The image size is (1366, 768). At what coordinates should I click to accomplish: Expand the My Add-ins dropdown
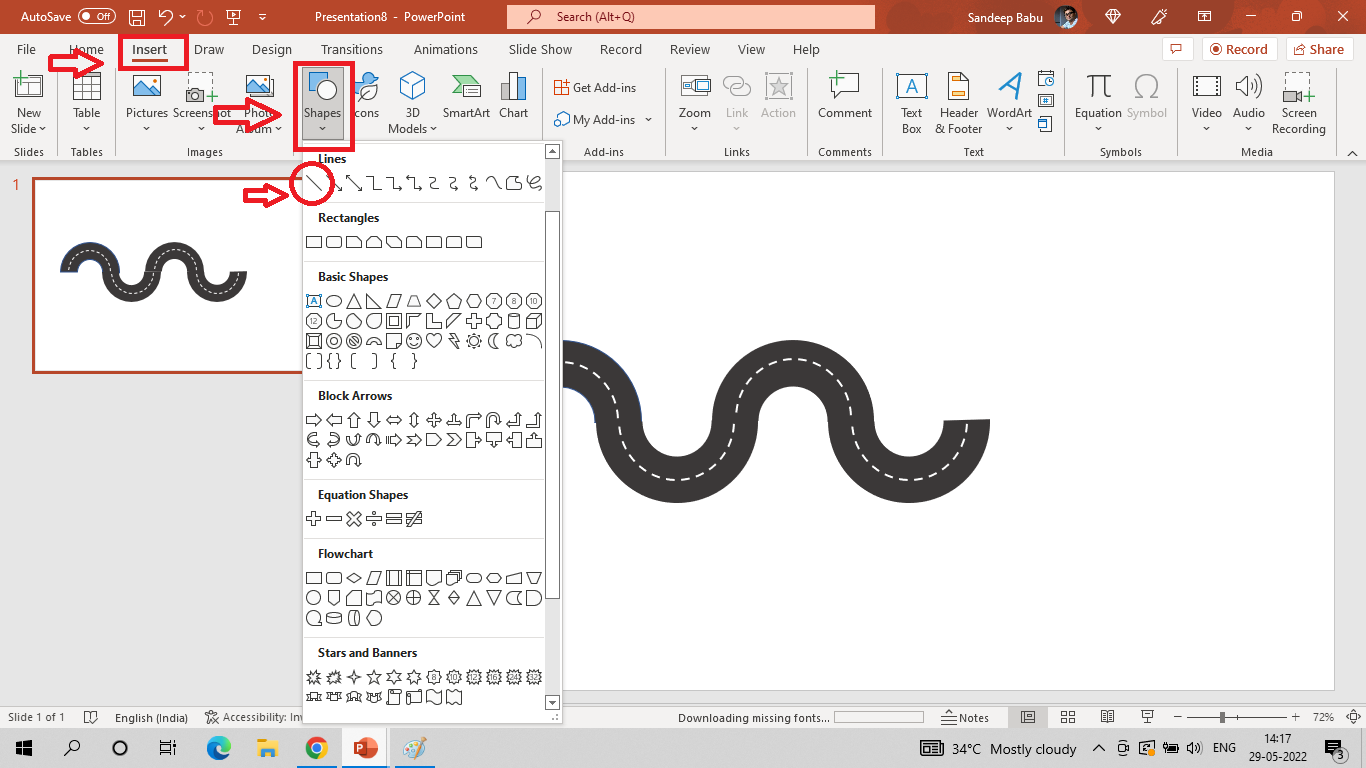point(648,120)
